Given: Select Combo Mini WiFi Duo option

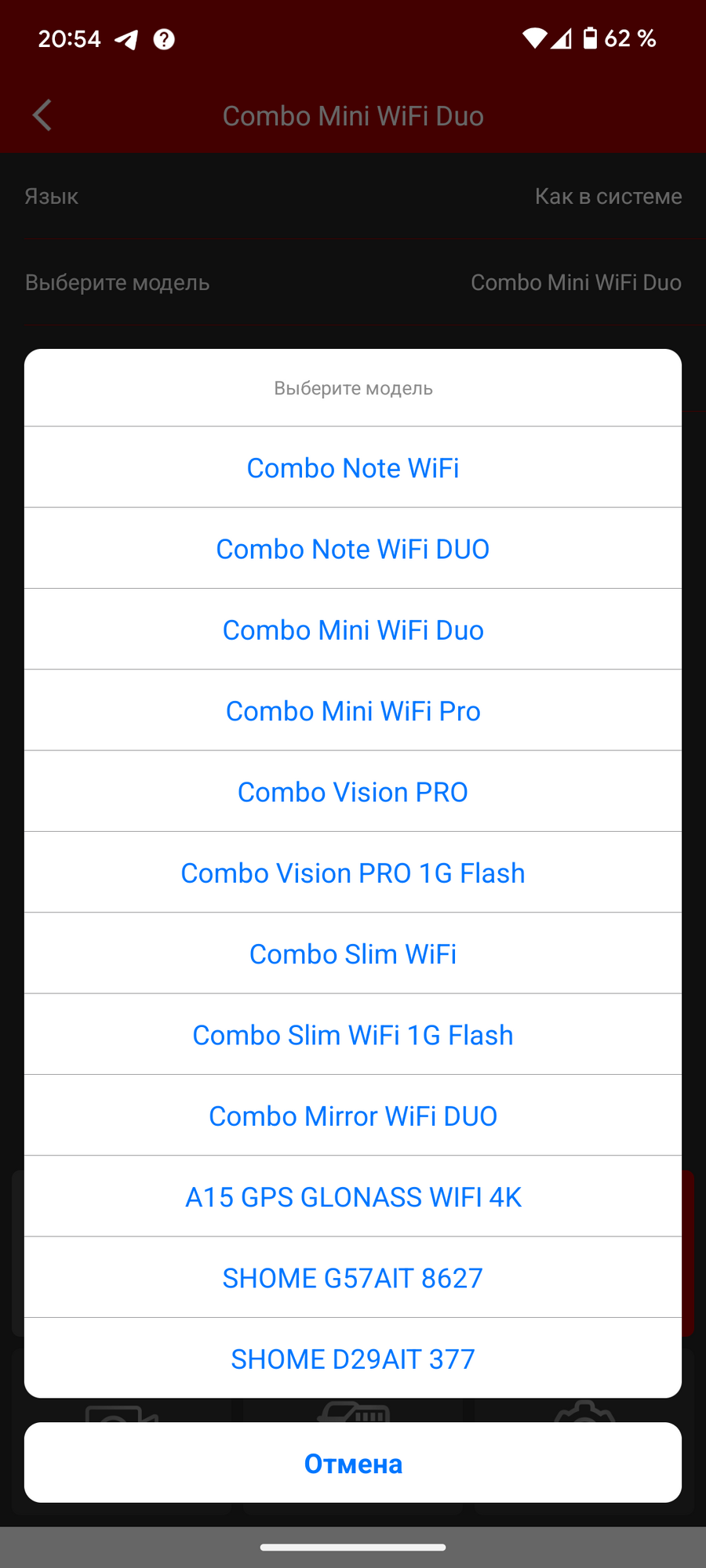Looking at the screenshot, I should pyautogui.click(x=353, y=630).
